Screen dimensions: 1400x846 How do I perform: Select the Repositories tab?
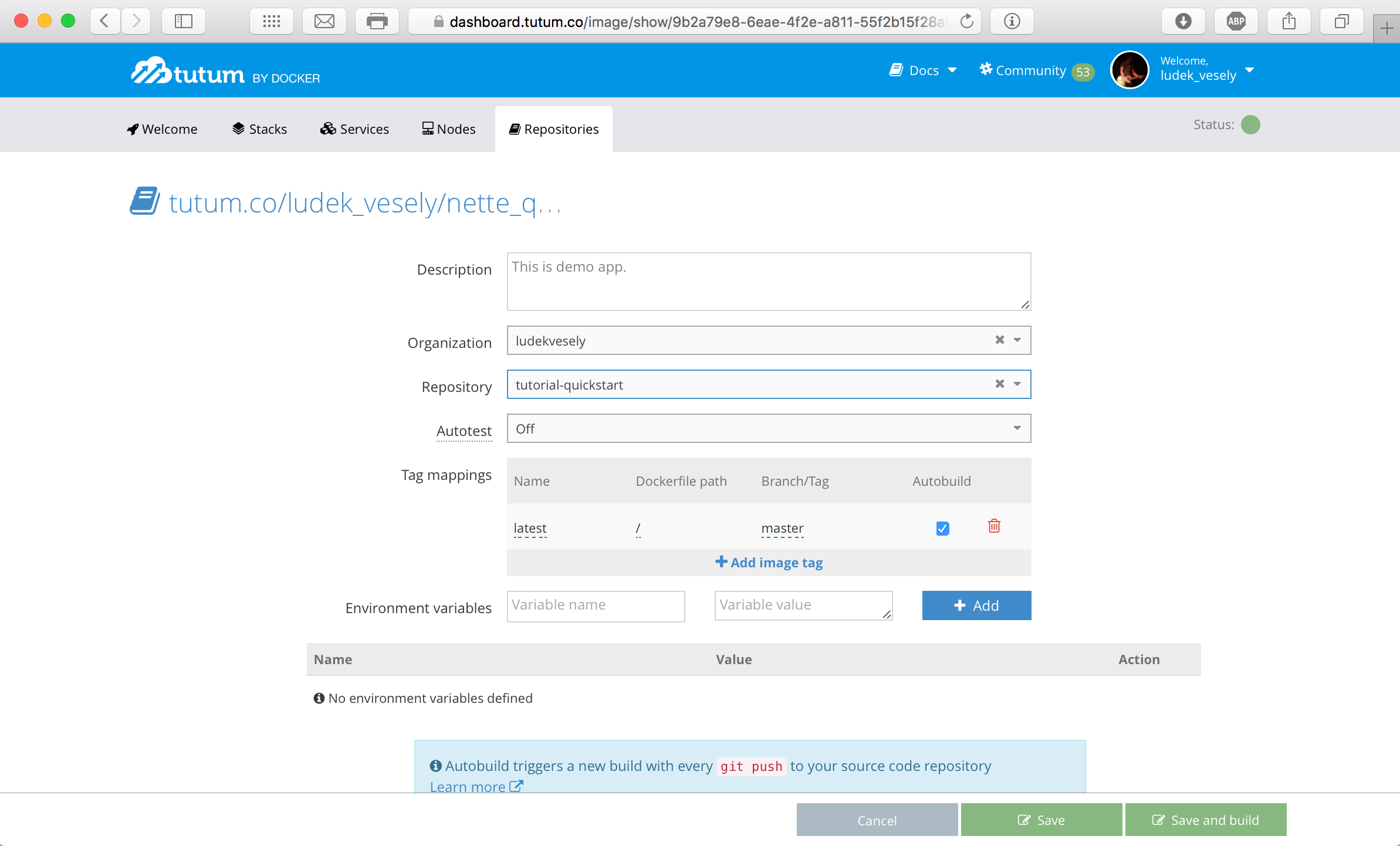tap(554, 129)
